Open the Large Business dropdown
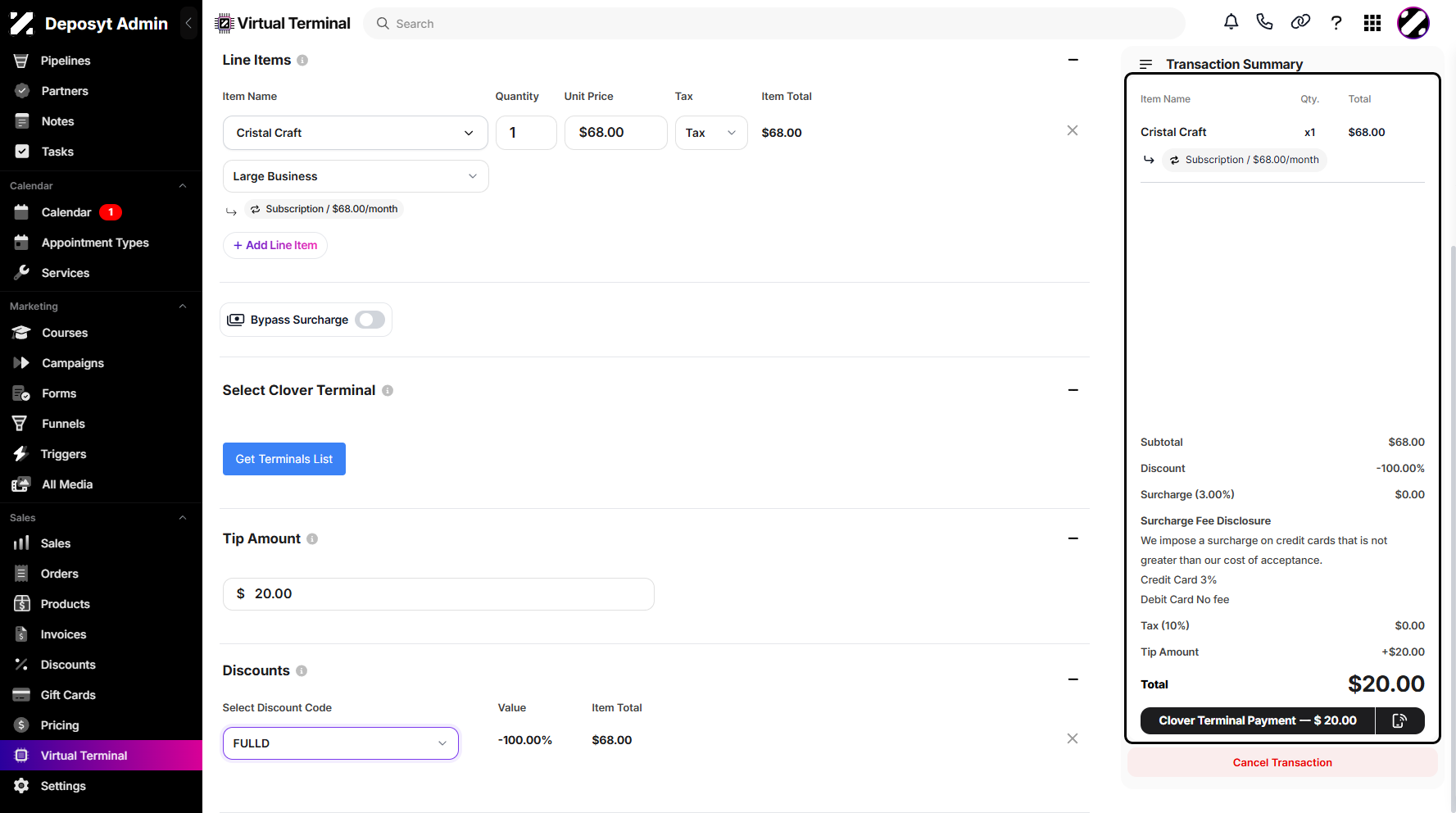 [x=356, y=176]
